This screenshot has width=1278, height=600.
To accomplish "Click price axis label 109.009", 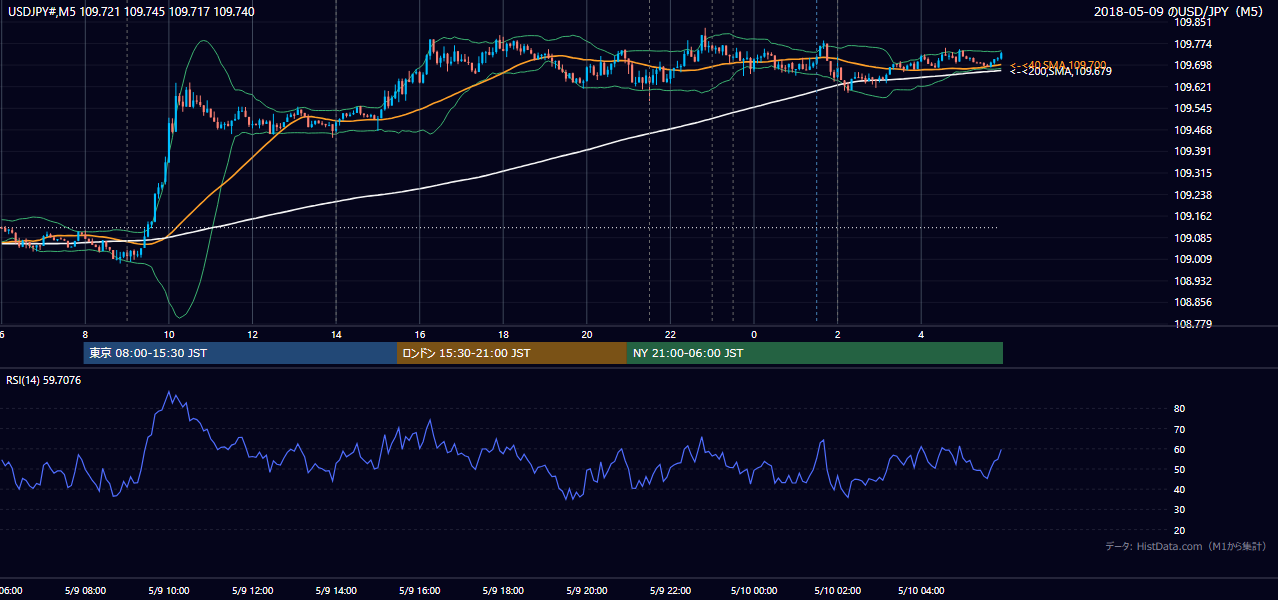I will [x=1193, y=259].
